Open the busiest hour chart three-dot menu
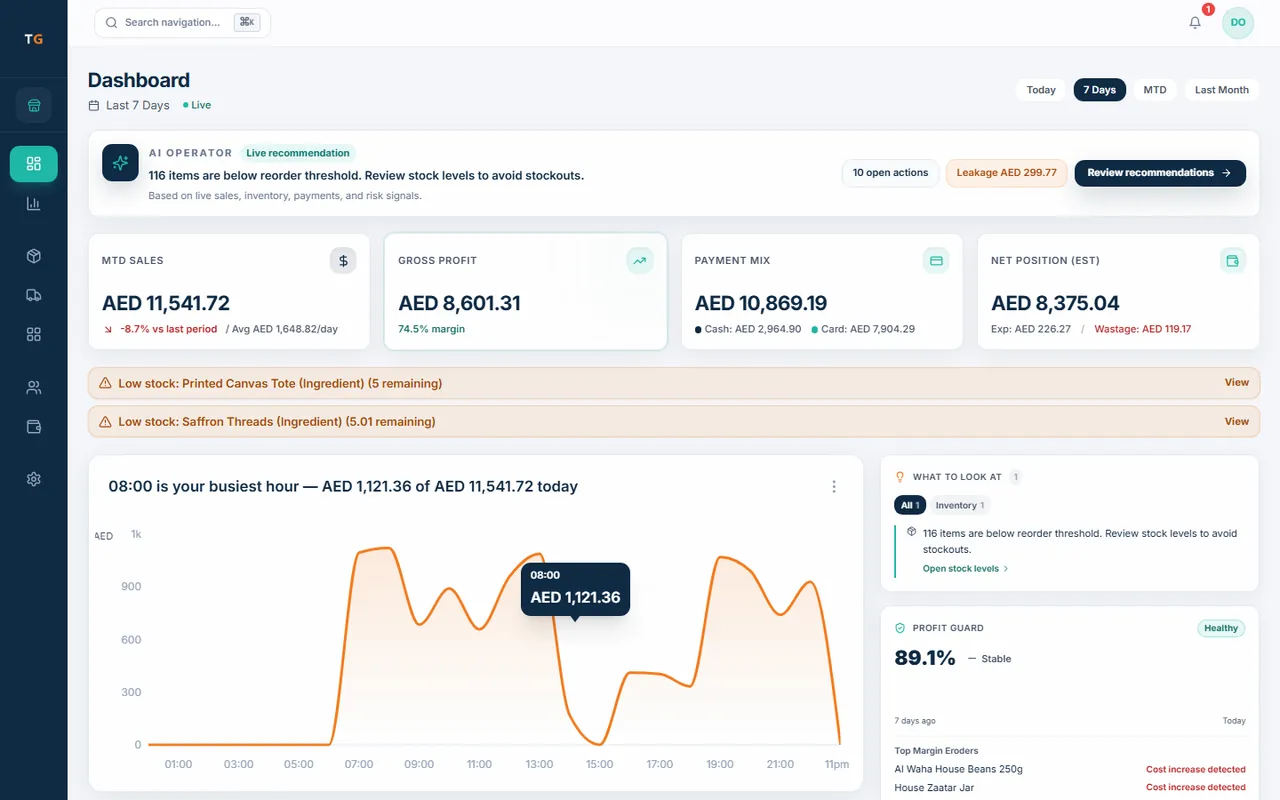This screenshot has width=1280, height=800. point(834,487)
